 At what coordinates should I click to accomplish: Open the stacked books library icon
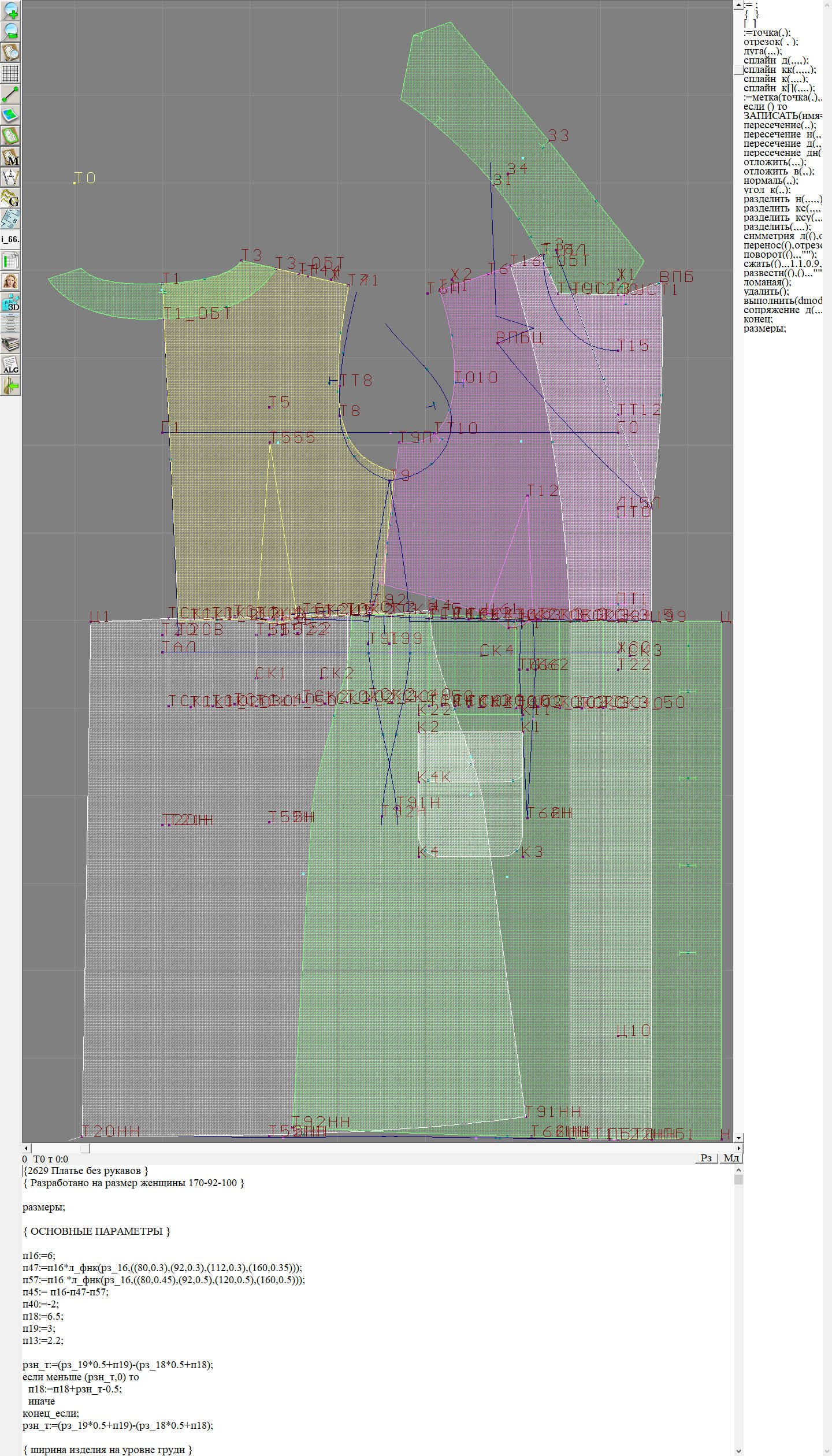[x=10, y=344]
